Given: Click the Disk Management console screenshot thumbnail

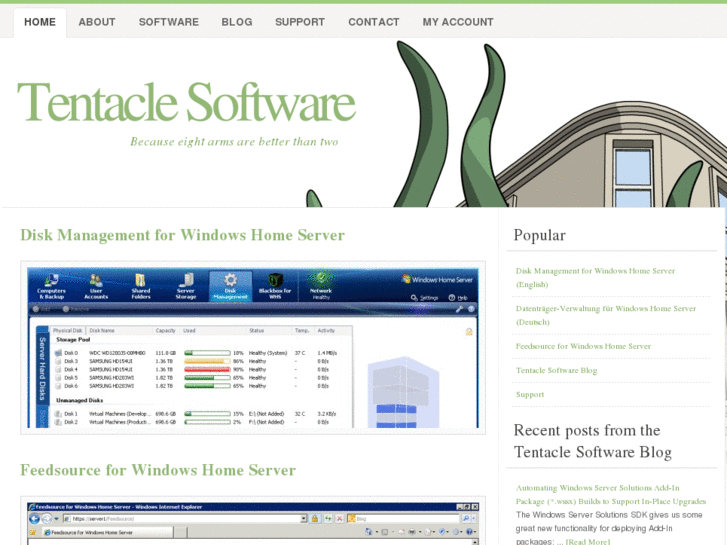Looking at the screenshot, I should (253, 347).
